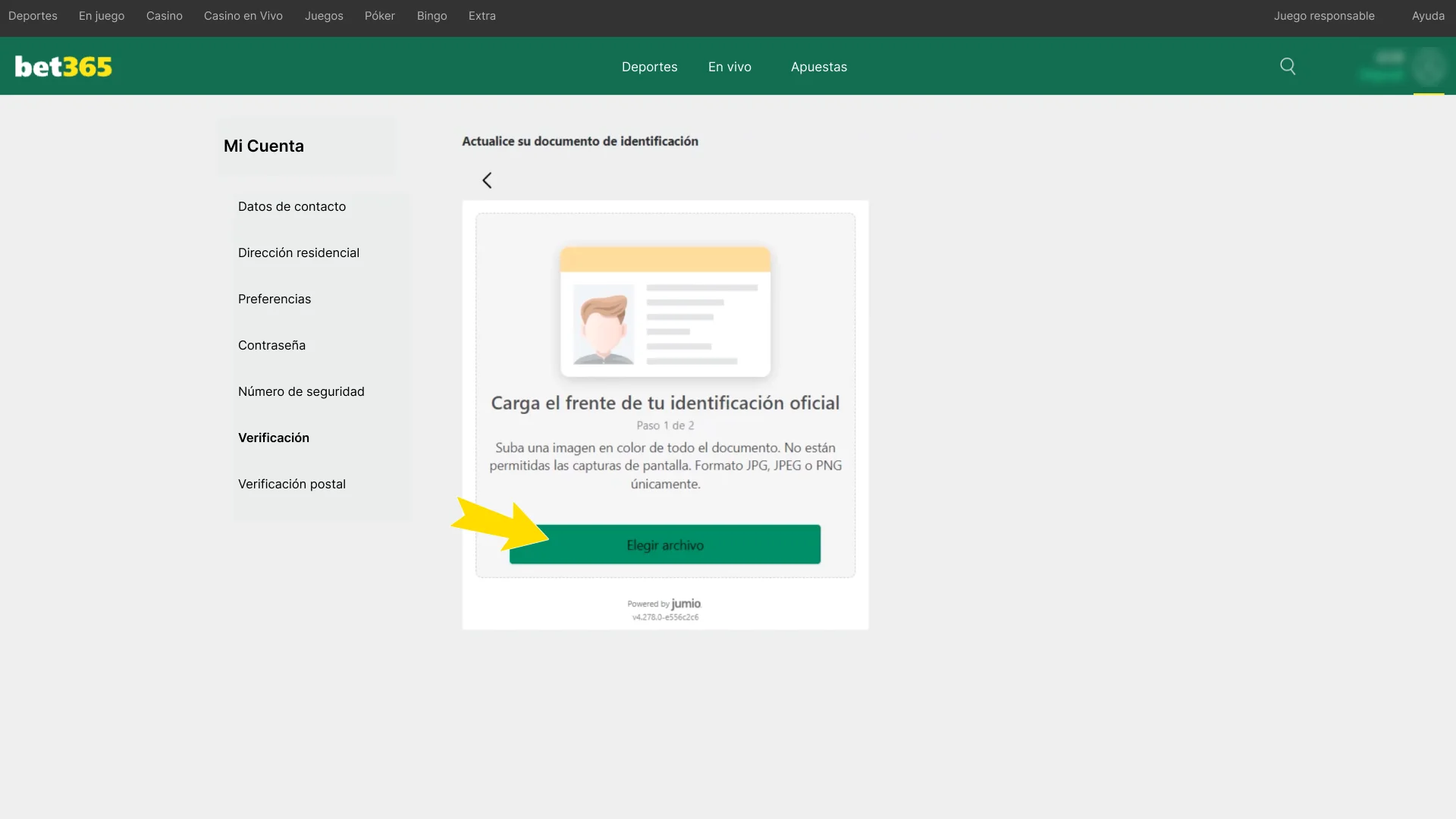Switch to the En vivo tab

point(730,66)
